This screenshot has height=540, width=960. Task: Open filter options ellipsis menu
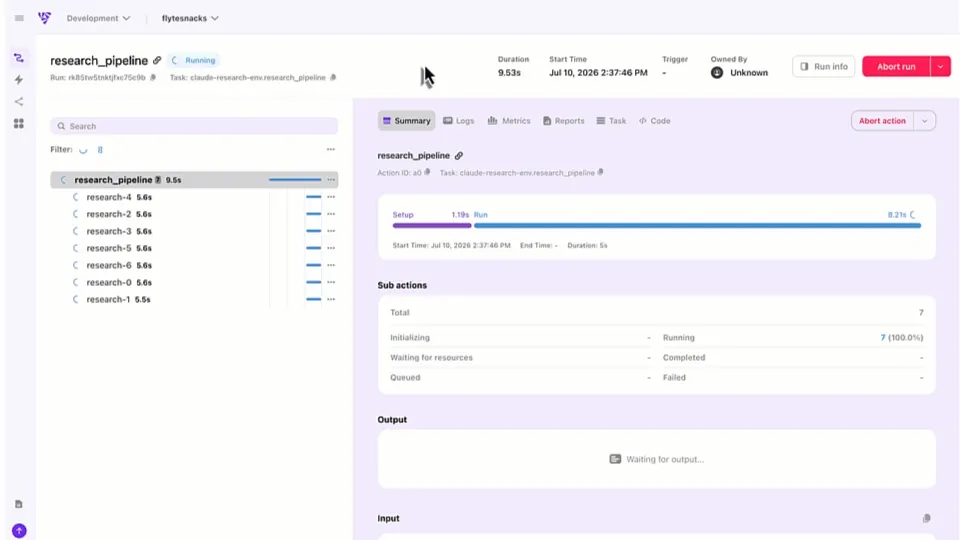pos(331,149)
